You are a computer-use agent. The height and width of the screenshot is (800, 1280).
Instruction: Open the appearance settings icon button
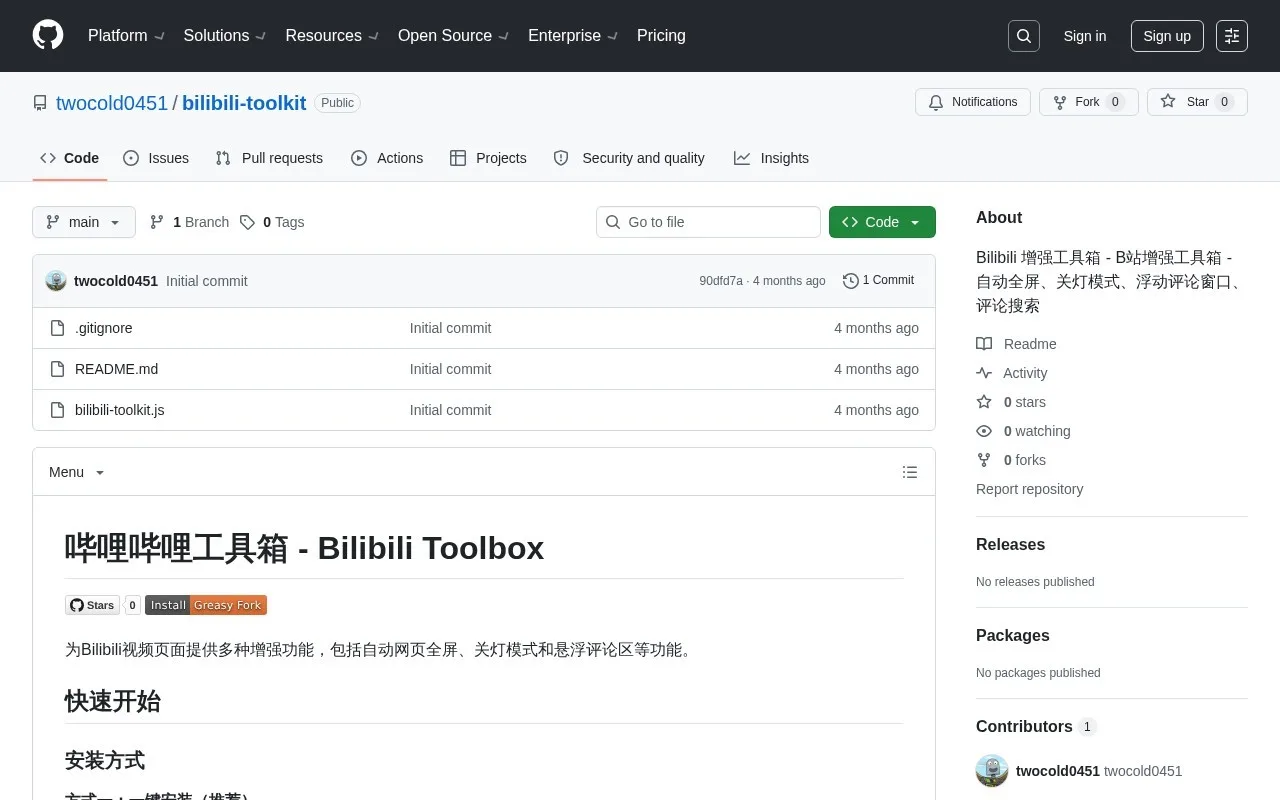click(x=1232, y=36)
